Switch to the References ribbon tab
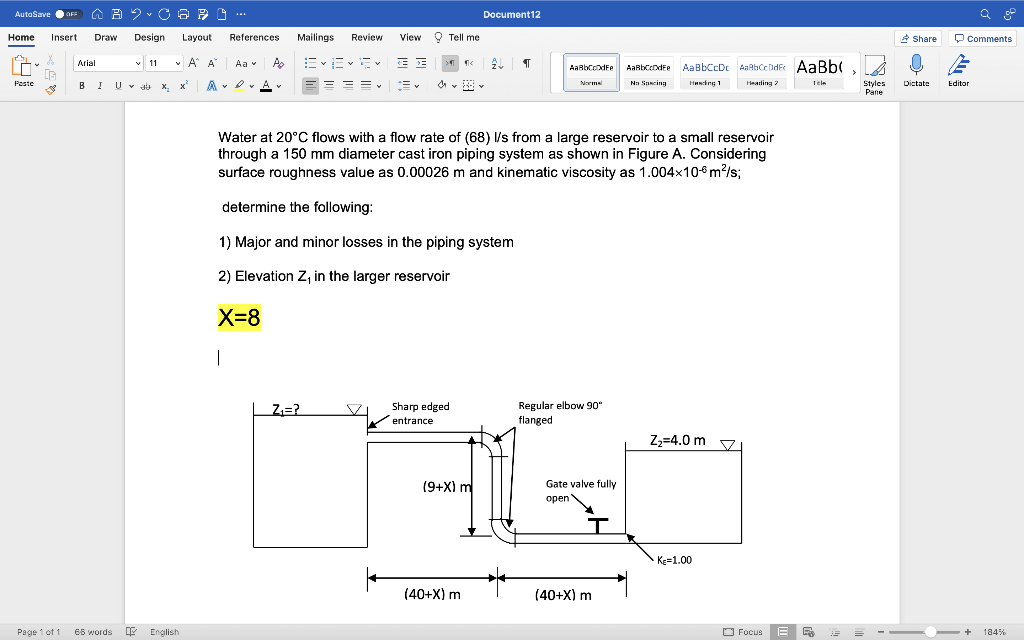1024x640 pixels. [x=254, y=37]
